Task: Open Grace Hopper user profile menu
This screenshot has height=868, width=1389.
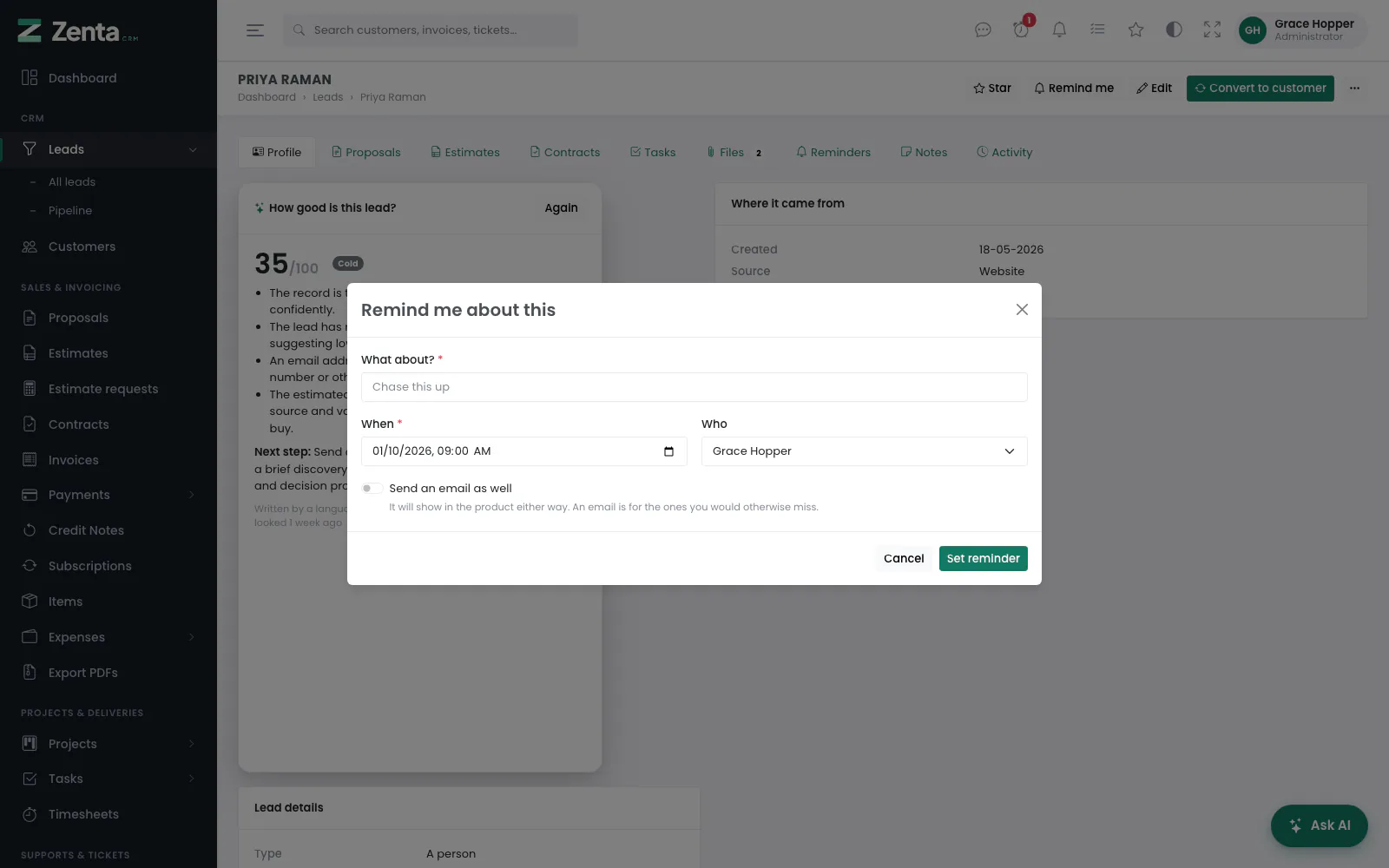Action: [1300, 30]
